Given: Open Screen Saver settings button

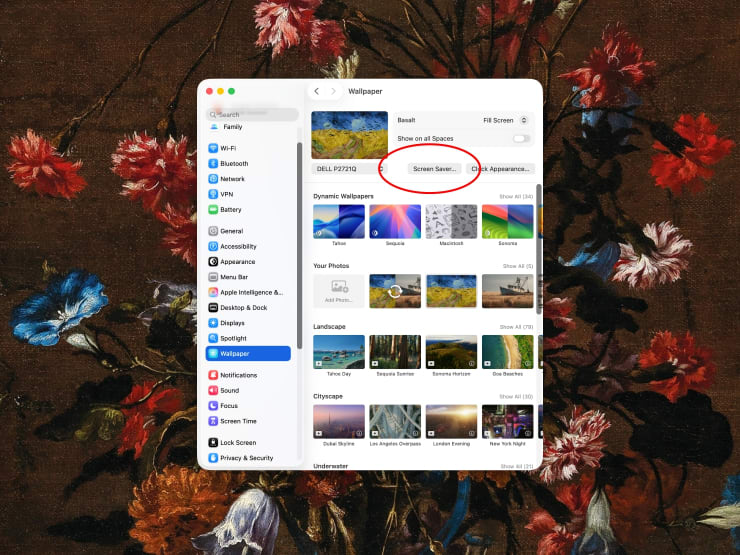Looking at the screenshot, I should (434, 168).
